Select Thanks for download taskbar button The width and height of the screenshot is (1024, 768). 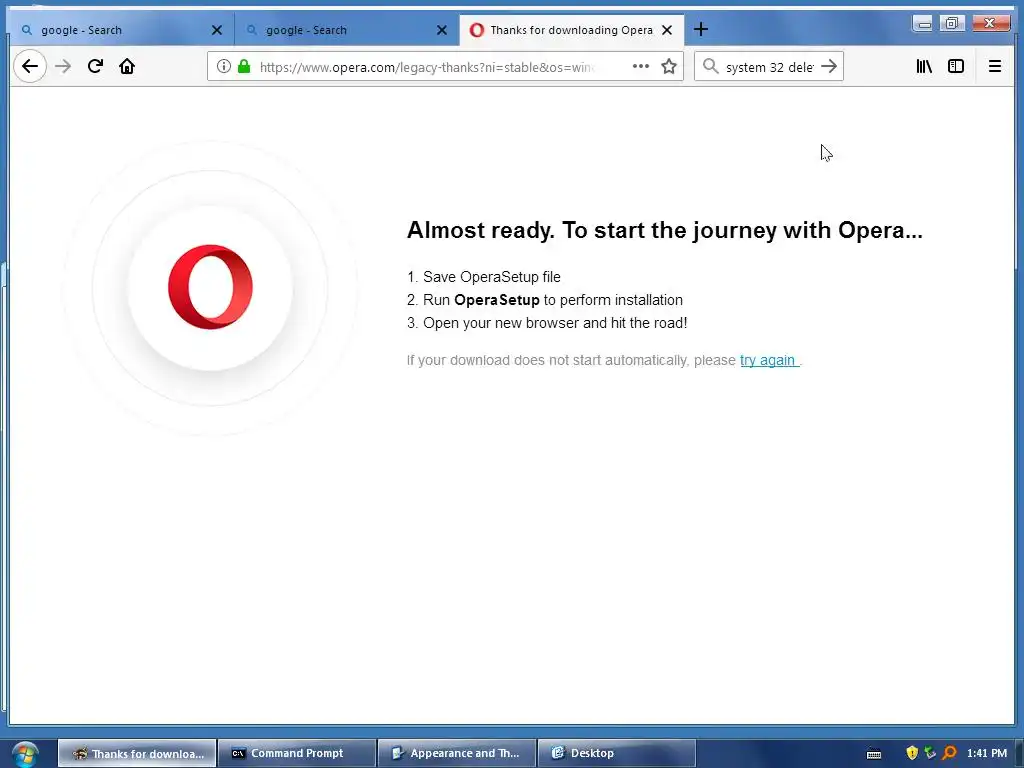pos(137,753)
